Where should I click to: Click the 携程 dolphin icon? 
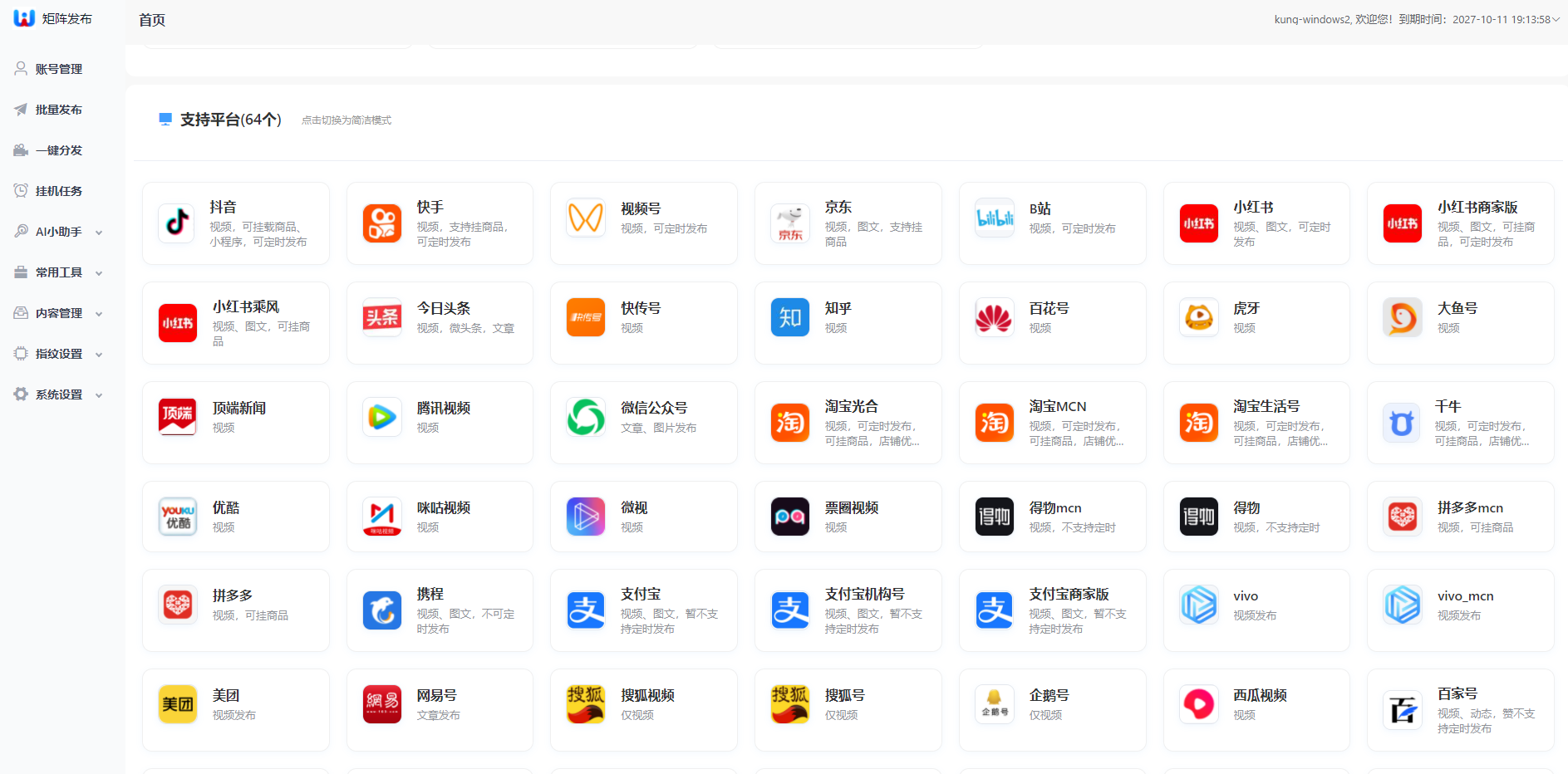coord(381,610)
